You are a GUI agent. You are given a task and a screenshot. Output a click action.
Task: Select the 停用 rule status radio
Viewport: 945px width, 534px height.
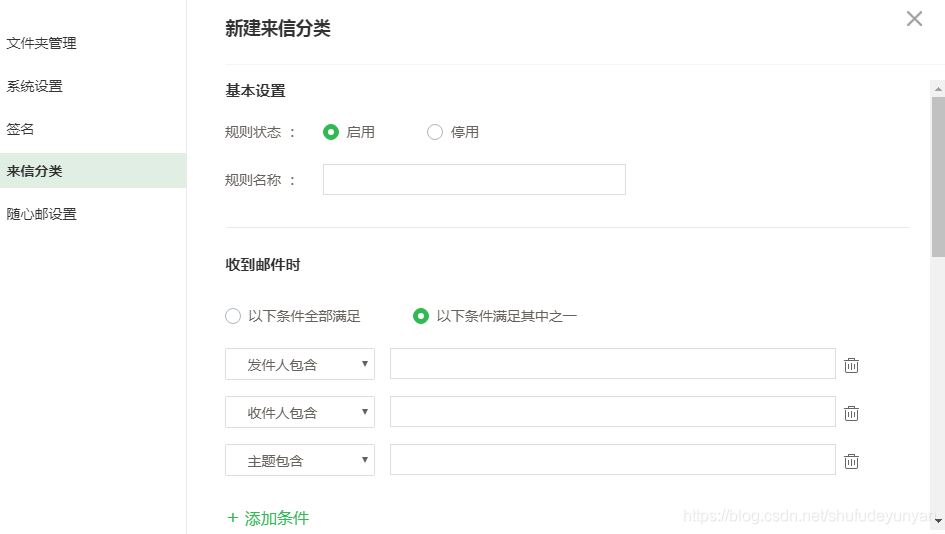click(435, 132)
